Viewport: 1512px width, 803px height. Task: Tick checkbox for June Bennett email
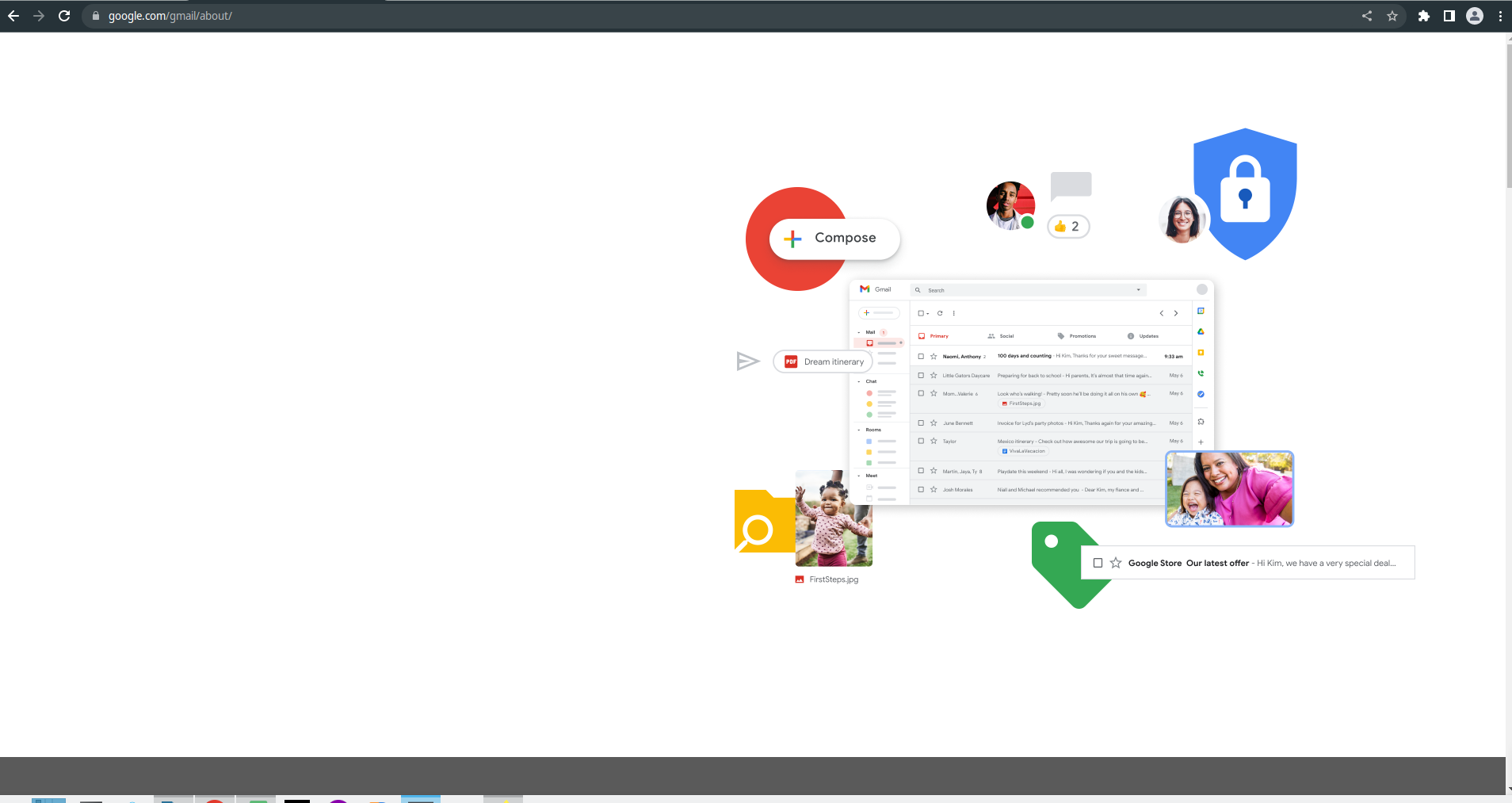(921, 423)
